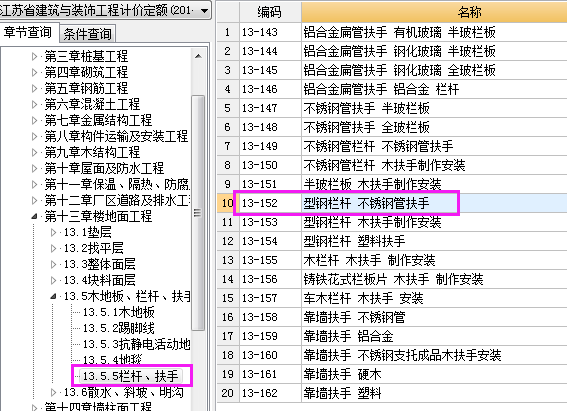
Task: Expand the 13.6散水、斜坡、明沟 arrow
Action: pos(54,393)
